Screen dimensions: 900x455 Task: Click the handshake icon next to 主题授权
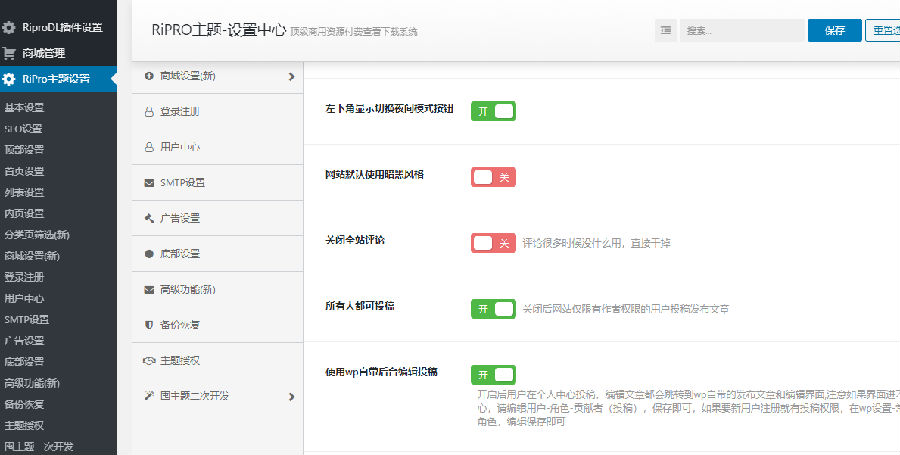[149, 361]
